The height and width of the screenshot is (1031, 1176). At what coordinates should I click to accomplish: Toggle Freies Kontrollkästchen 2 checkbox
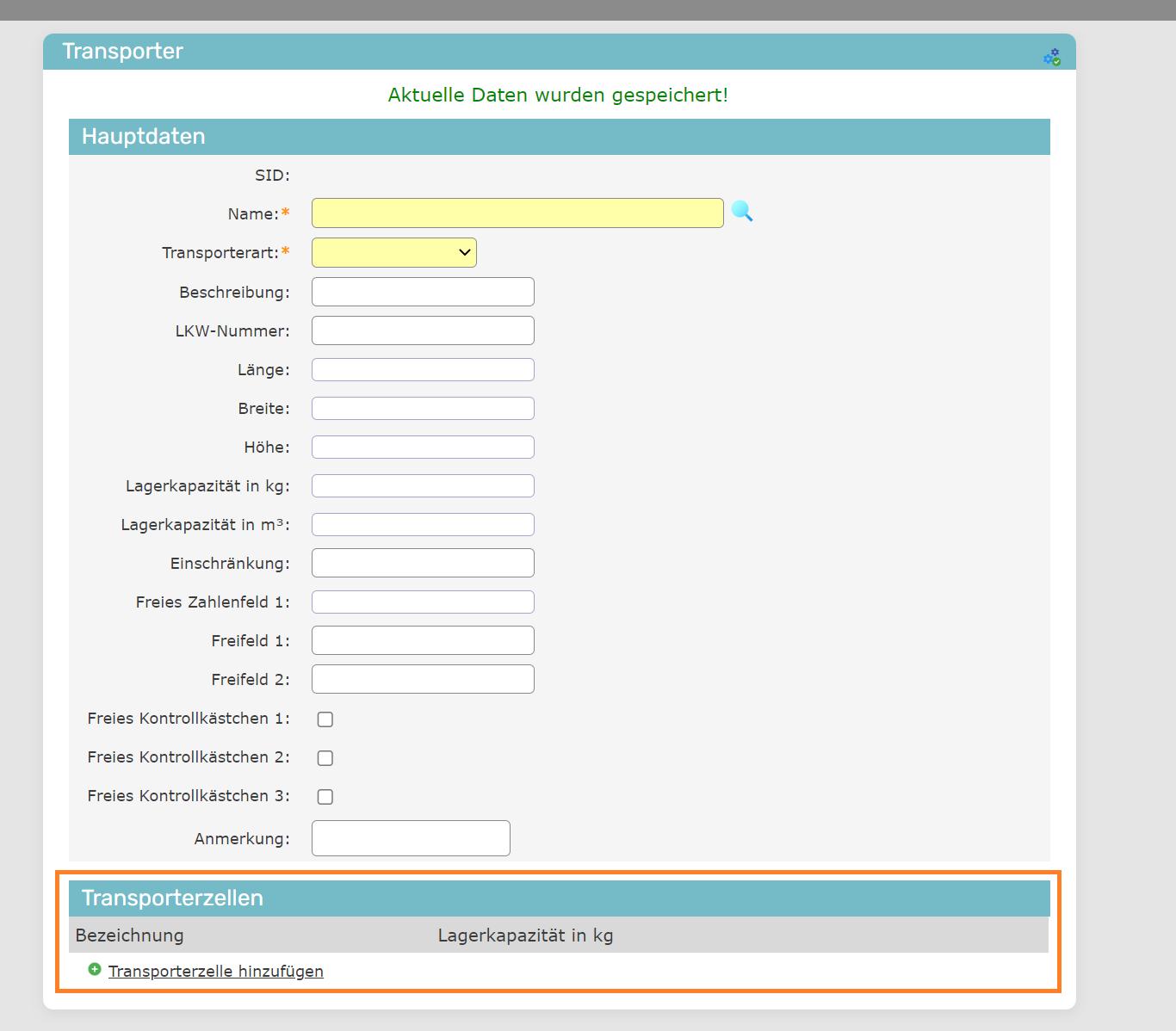[325, 758]
